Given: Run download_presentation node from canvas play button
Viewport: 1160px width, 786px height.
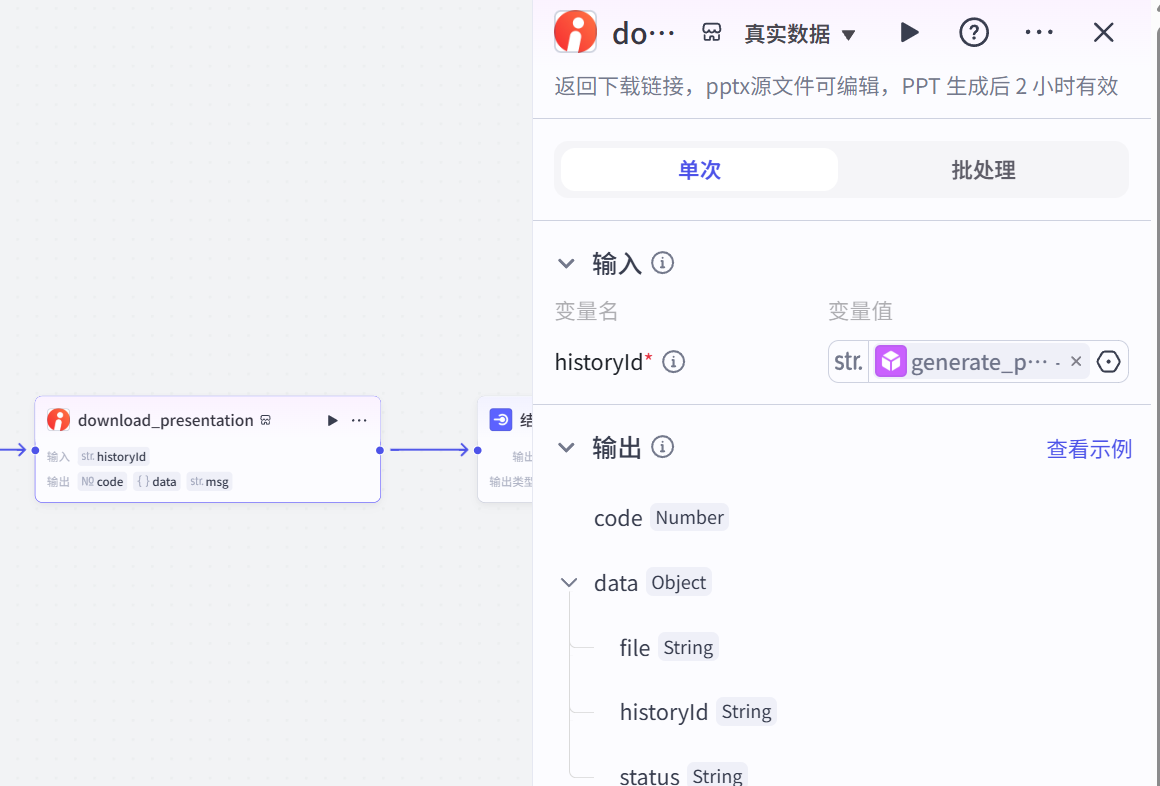Looking at the screenshot, I should click(x=333, y=421).
